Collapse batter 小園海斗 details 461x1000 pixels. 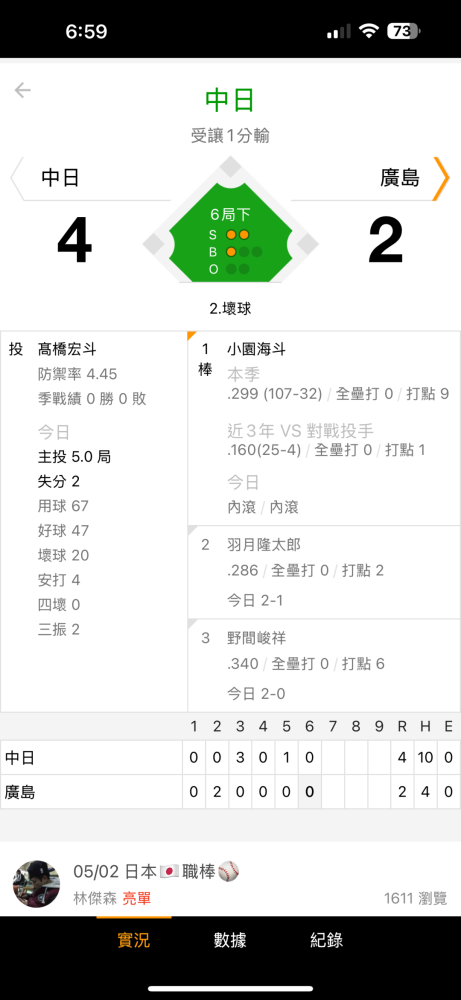(x=324, y=428)
